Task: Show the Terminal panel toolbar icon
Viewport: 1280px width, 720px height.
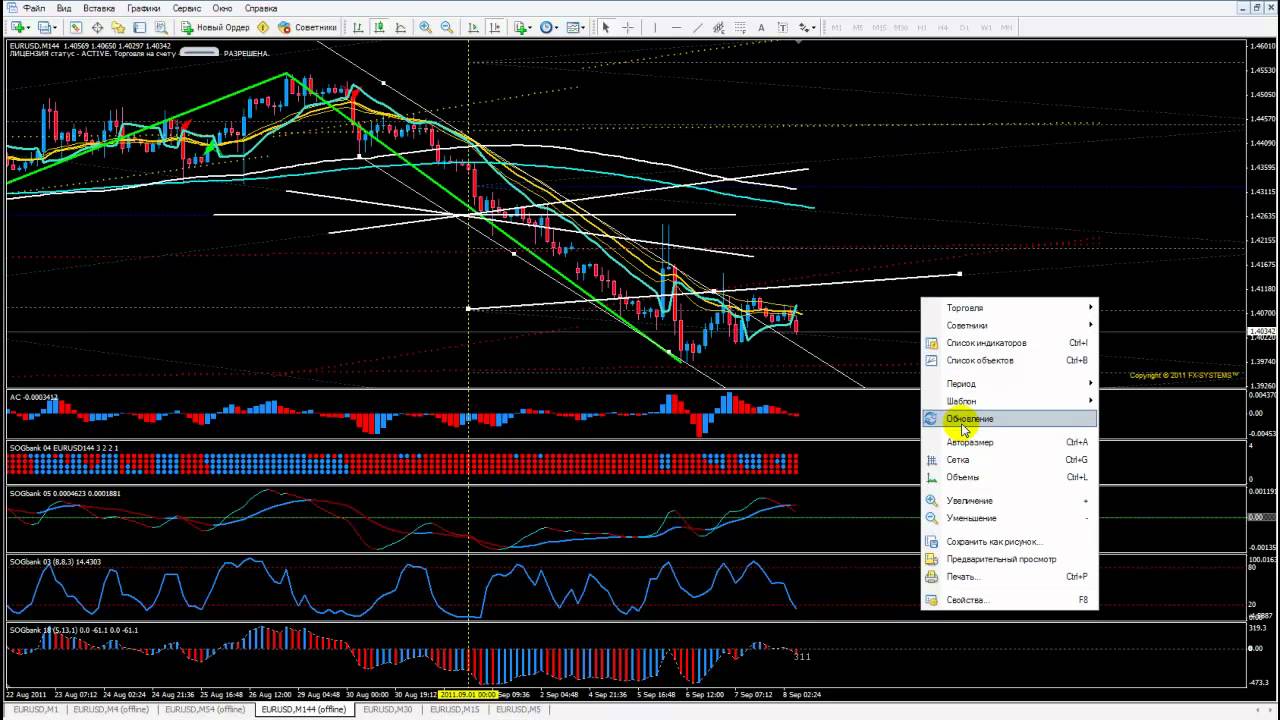Action: 139,28
